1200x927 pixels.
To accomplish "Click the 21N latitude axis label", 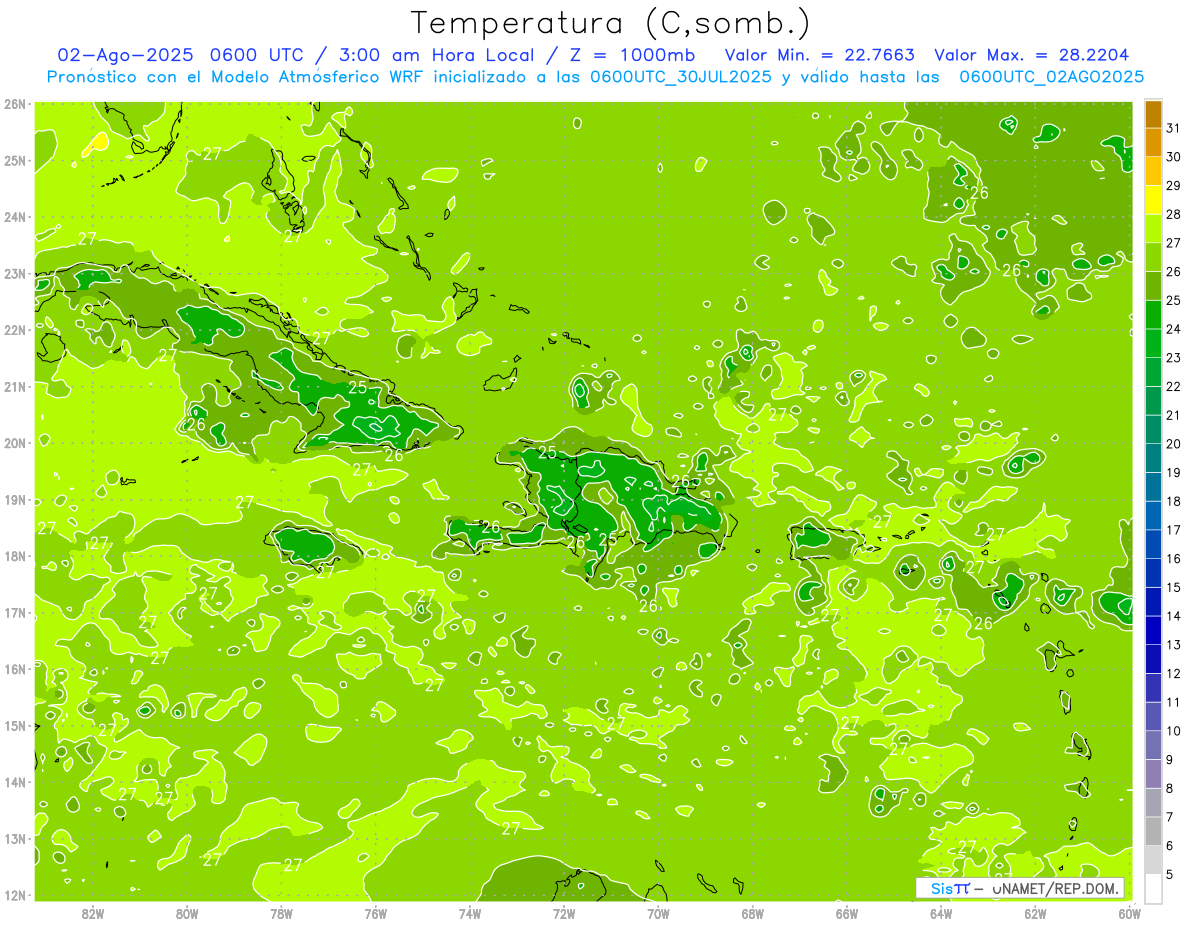I will tap(15, 386).
